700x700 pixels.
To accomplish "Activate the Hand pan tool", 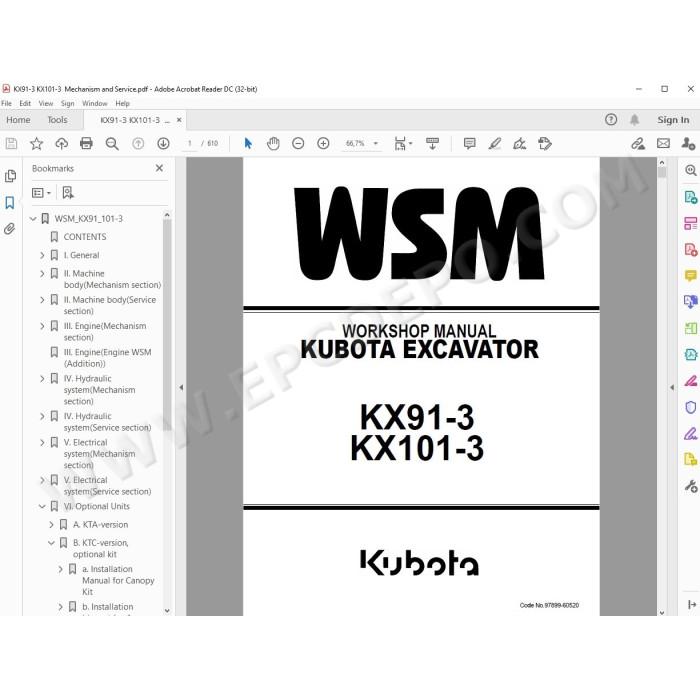I will pyautogui.click(x=273, y=143).
